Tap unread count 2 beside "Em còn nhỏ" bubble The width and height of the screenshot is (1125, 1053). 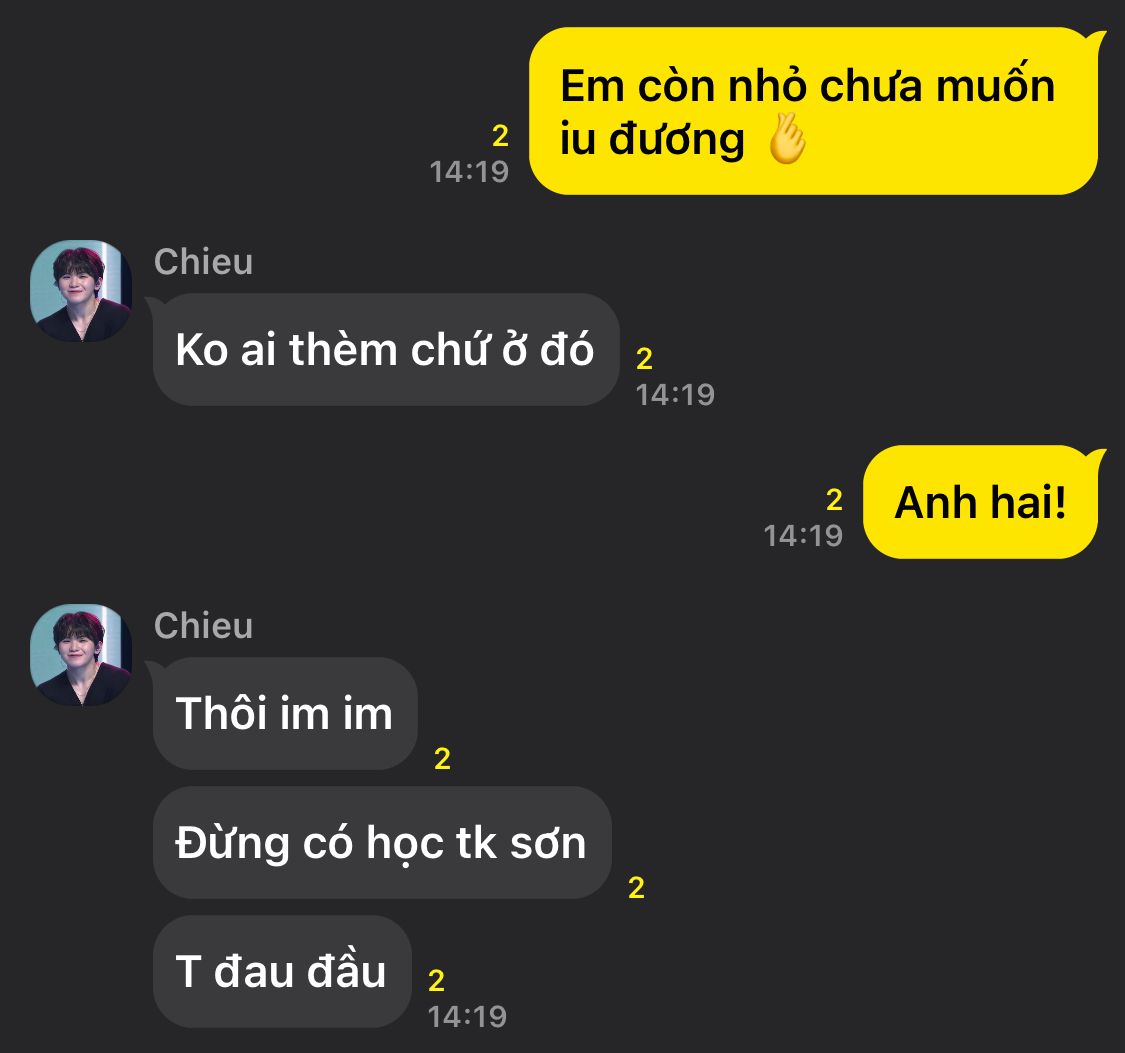[500, 136]
